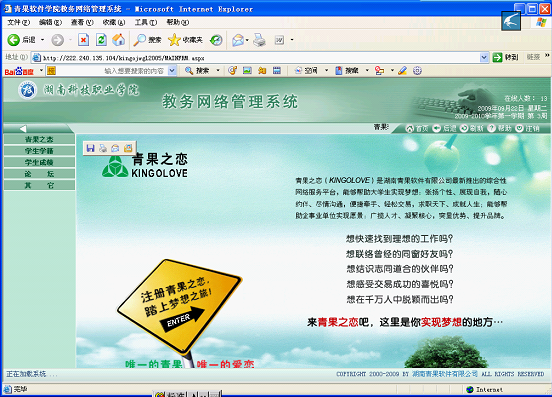Click the print icon on floating image toolbar
Viewport: 552px width, 397px height.
click(x=103, y=148)
